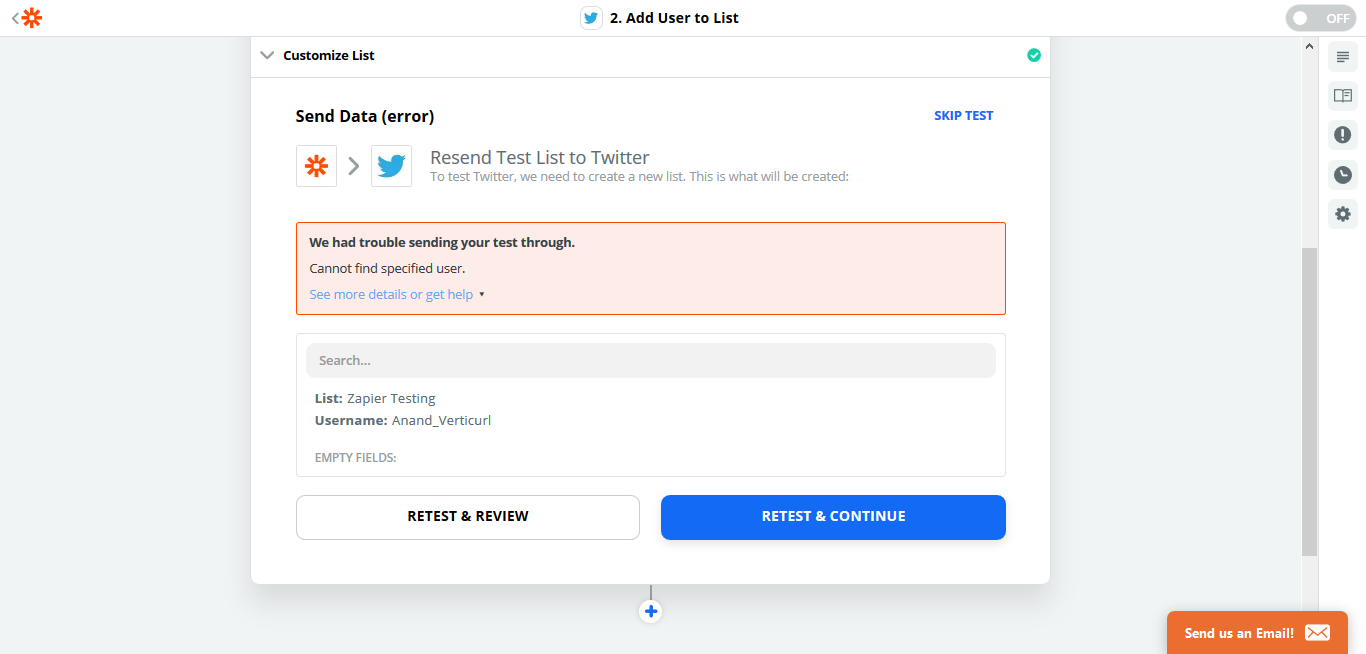Image resolution: width=1366 pixels, height=654 pixels.
Task: Collapse the Customize List section
Action: (x=267, y=56)
